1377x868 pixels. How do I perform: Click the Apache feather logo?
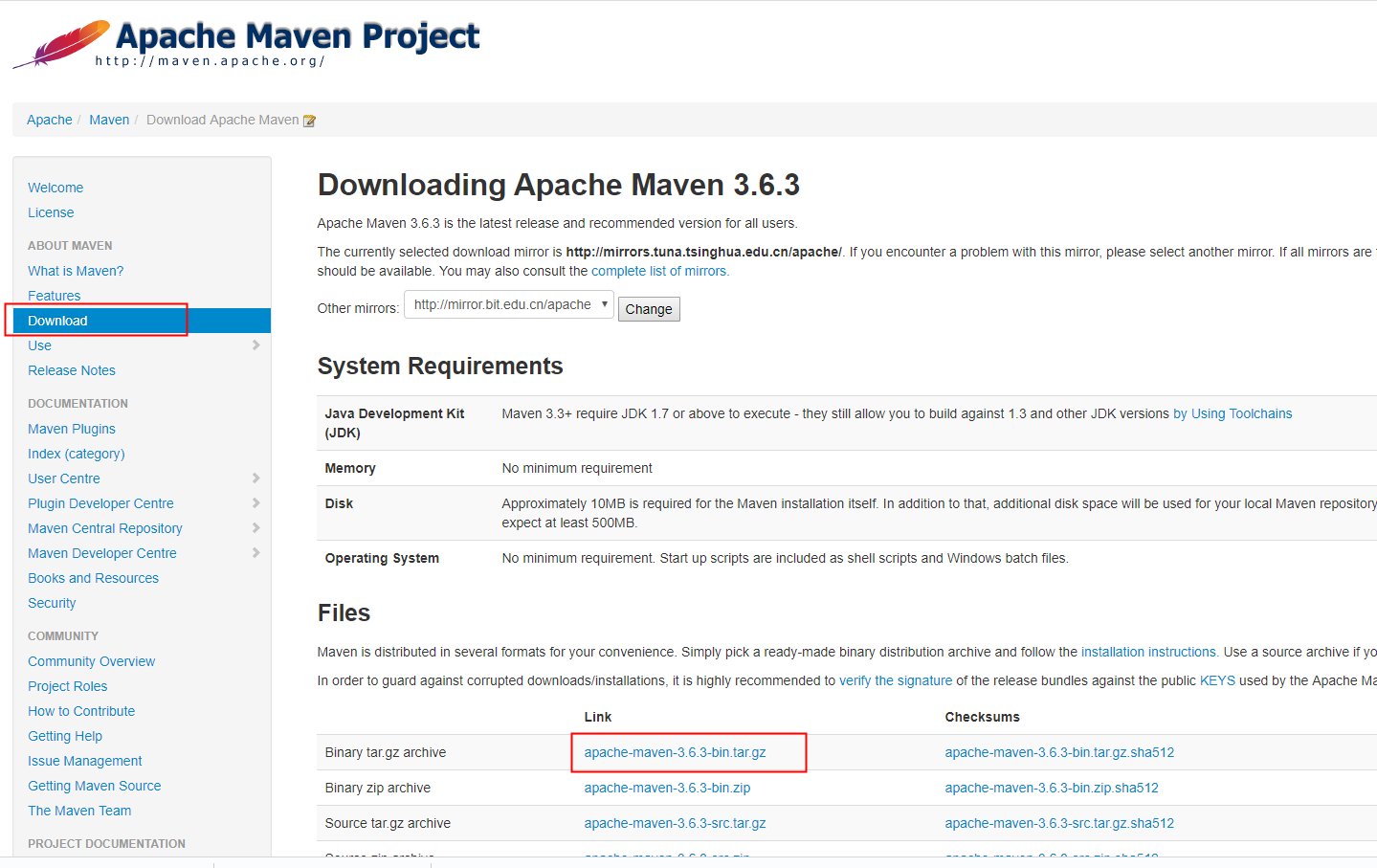point(61,44)
